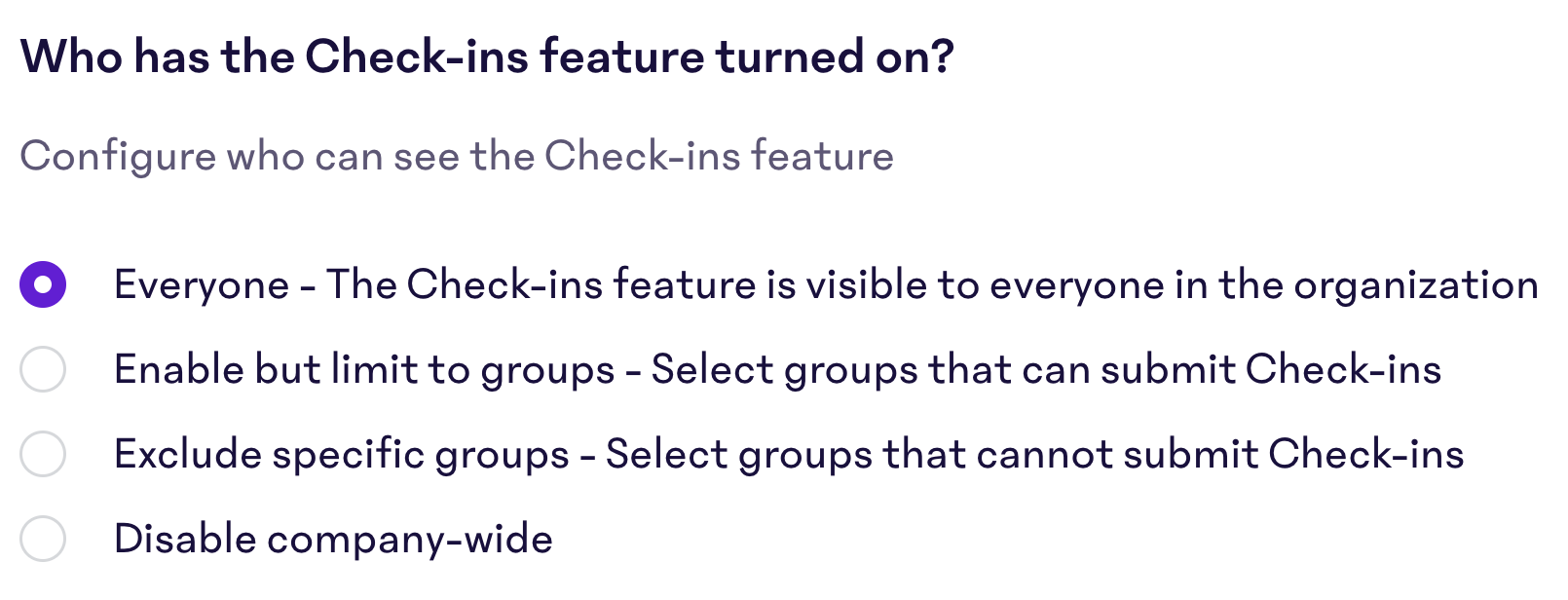Image resolution: width=1568 pixels, height=600 pixels.
Task: Click the Everyone option label text
Action: (824, 284)
